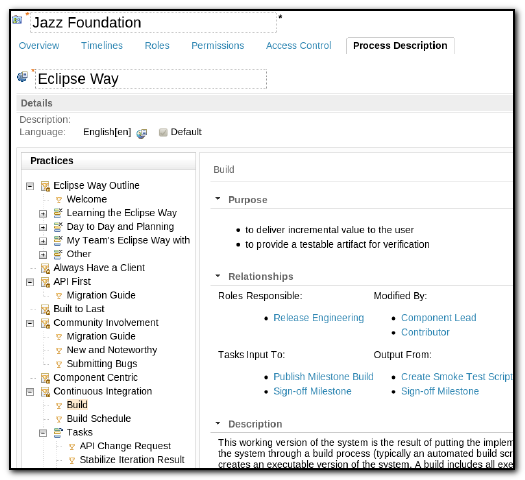Image resolution: width=525 pixels, height=480 pixels.
Task: Expand the Day to Day and Planning node
Action: click(x=43, y=227)
